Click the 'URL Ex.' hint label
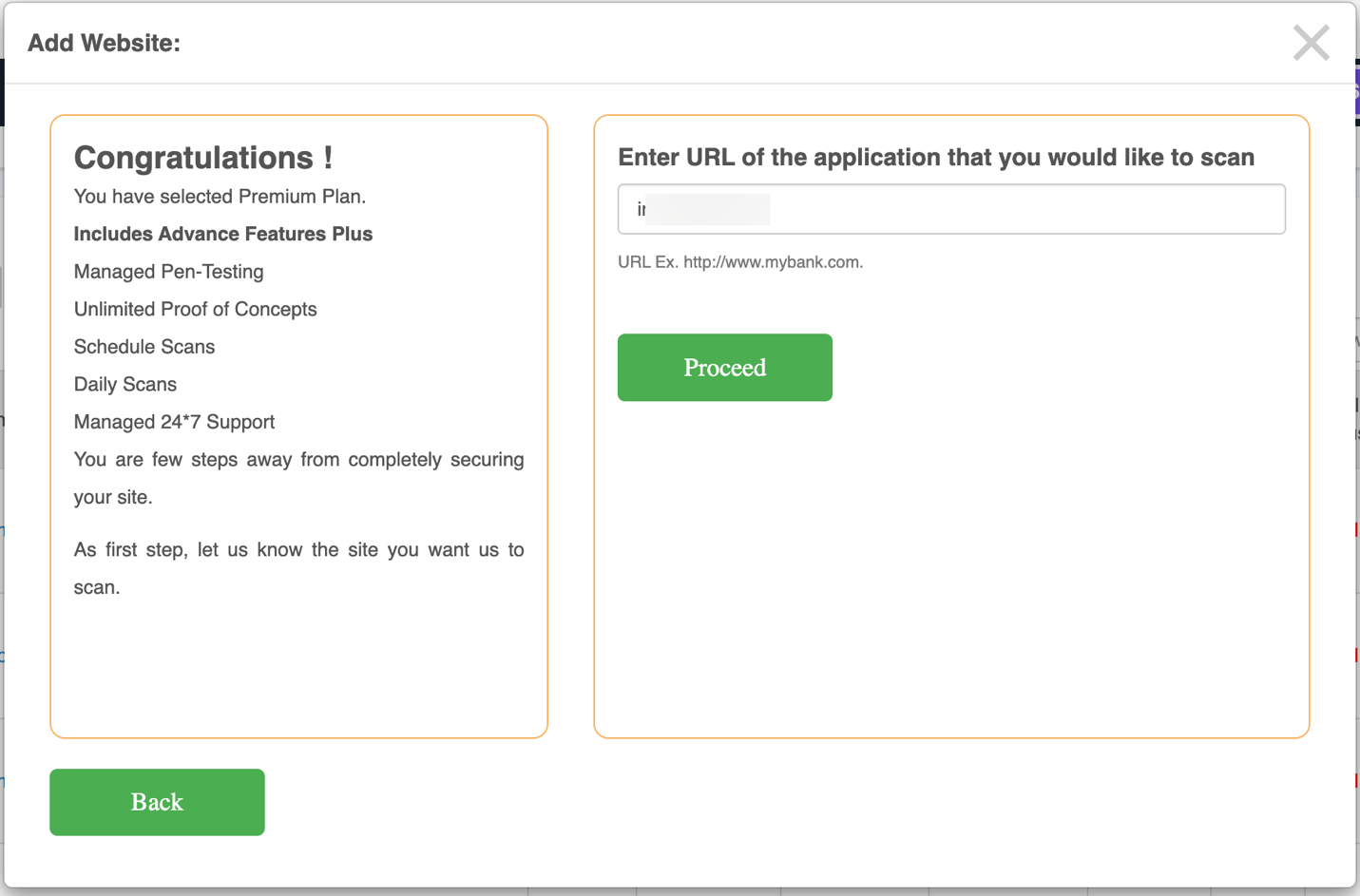The height and width of the screenshot is (896, 1360). (647, 262)
